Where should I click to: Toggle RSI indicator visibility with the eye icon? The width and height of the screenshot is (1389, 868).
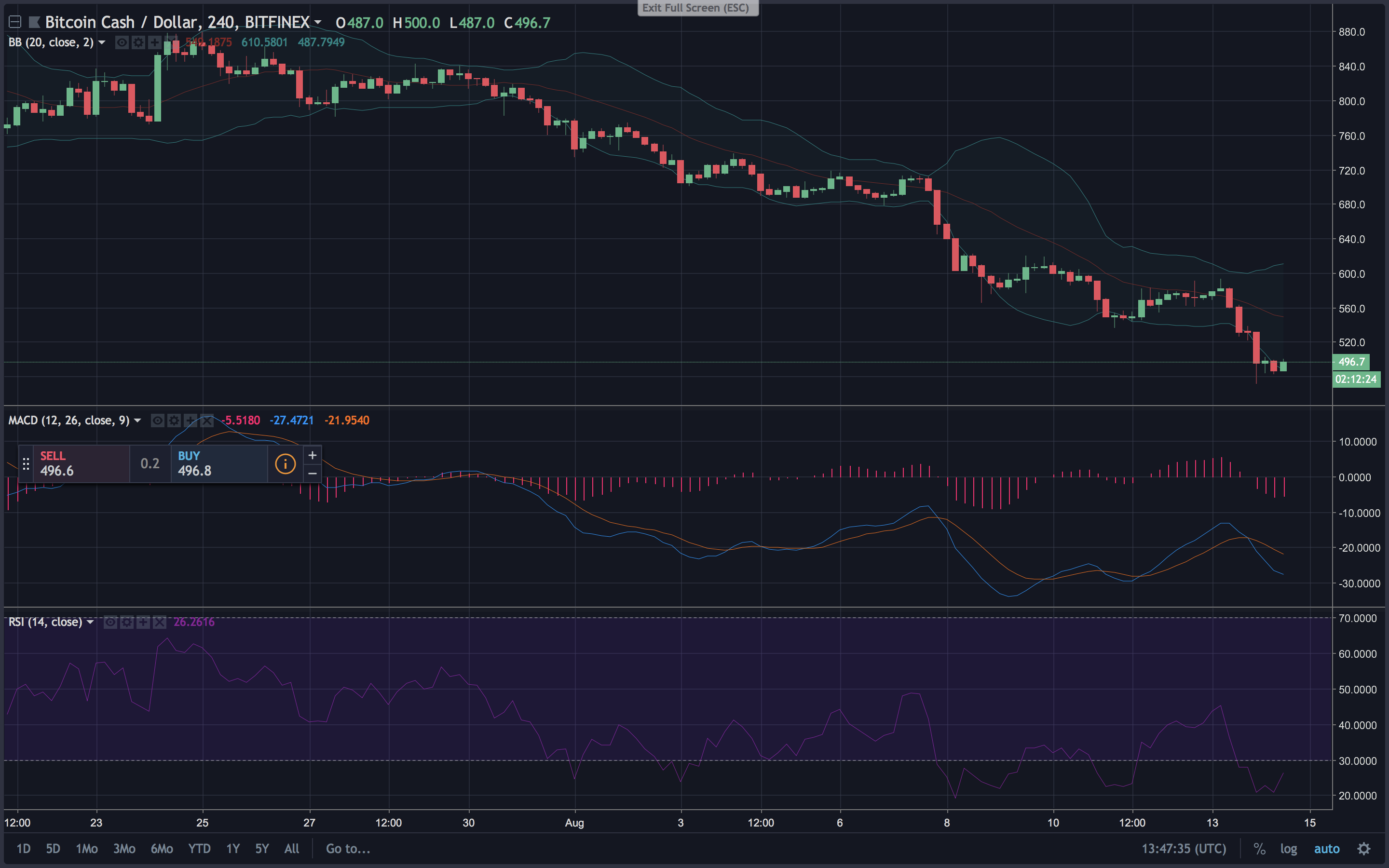(x=111, y=622)
